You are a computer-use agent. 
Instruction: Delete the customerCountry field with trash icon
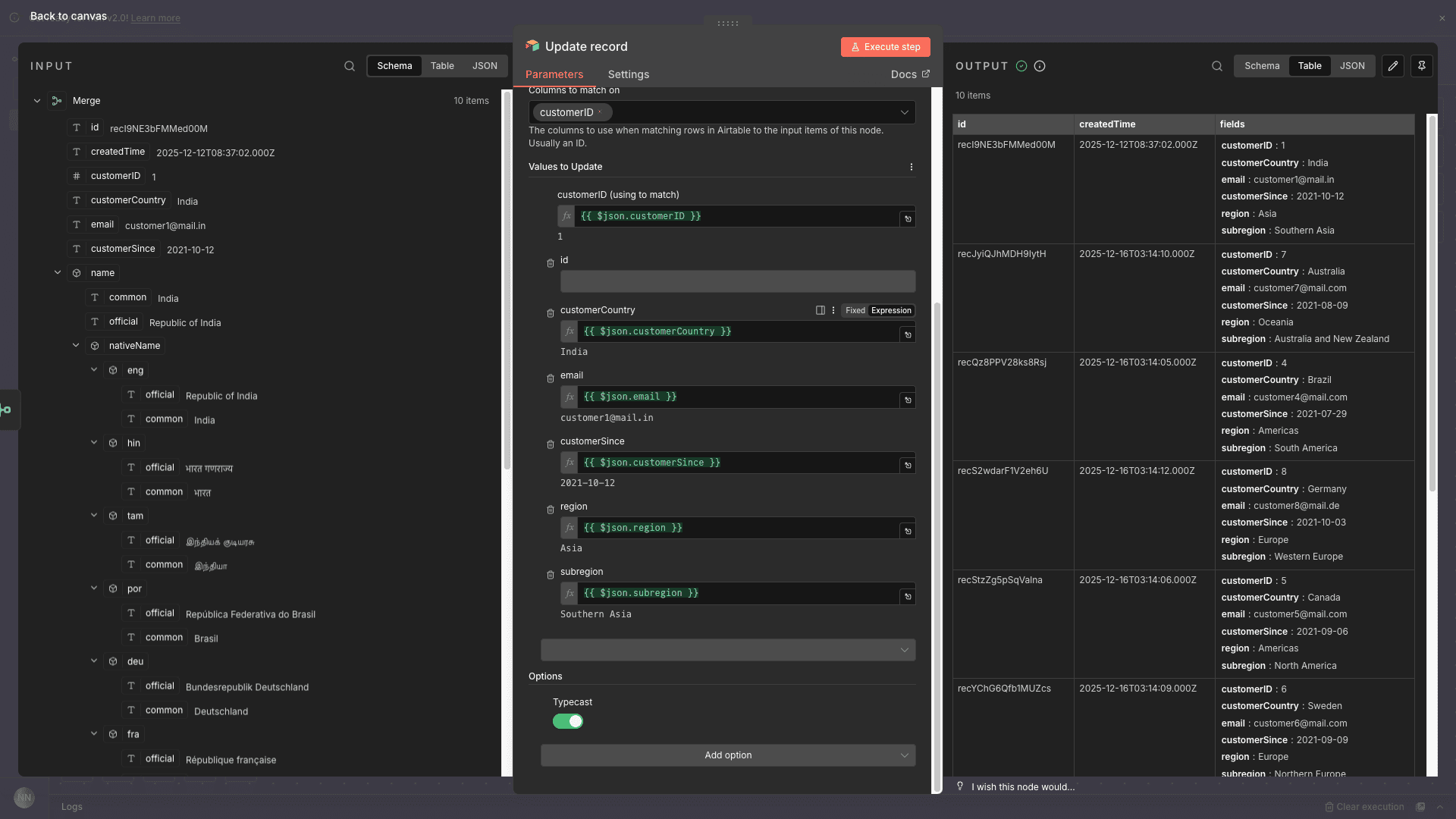click(551, 313)
